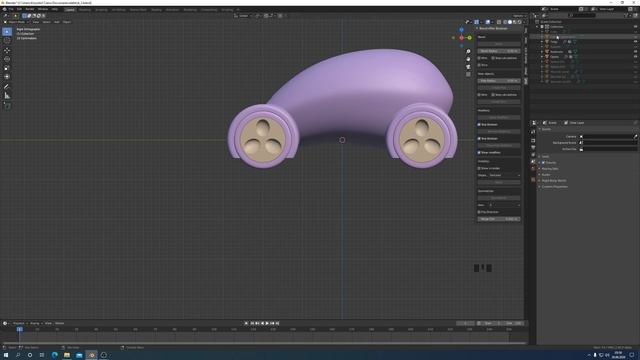The image size is (640, 360).
Task: Click the Camera field eyedropper
Action: 635,137
